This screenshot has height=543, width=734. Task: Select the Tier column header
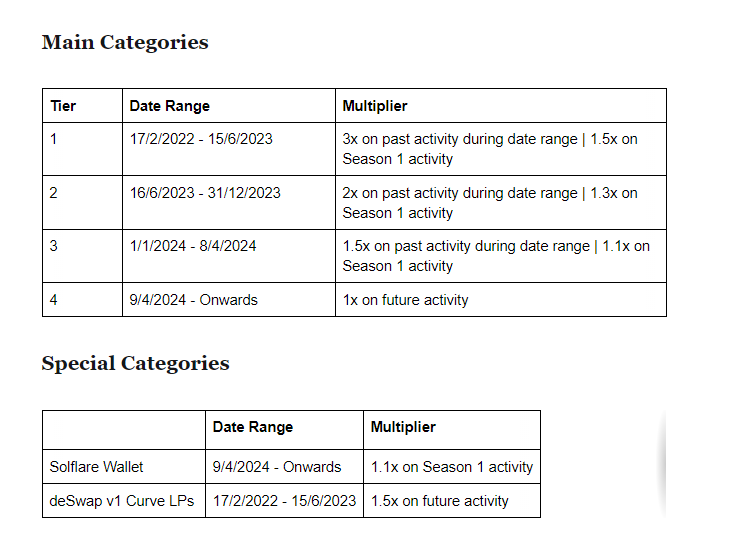tap(82, 106)
